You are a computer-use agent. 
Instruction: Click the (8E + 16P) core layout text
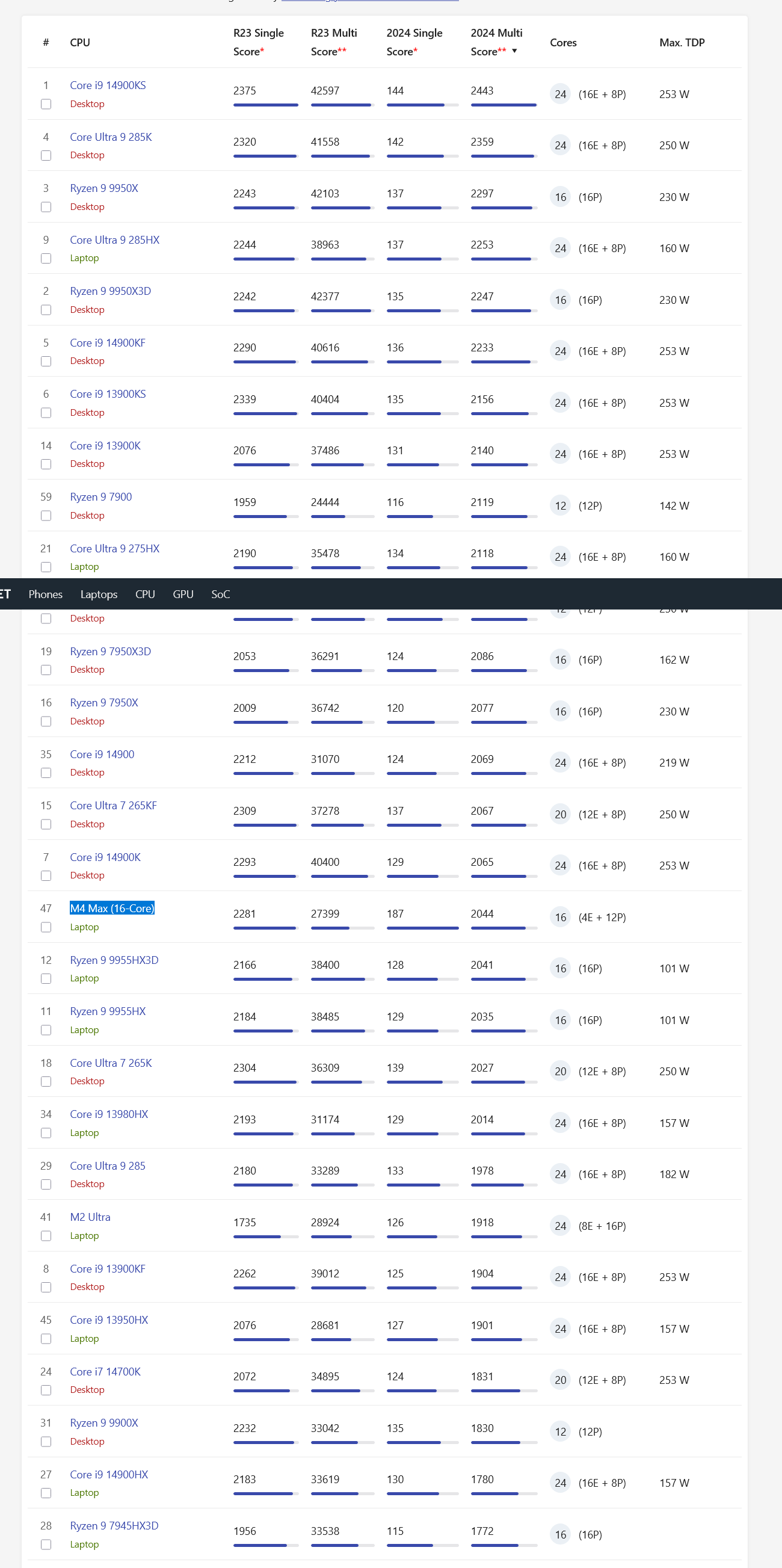point(602,1226)
